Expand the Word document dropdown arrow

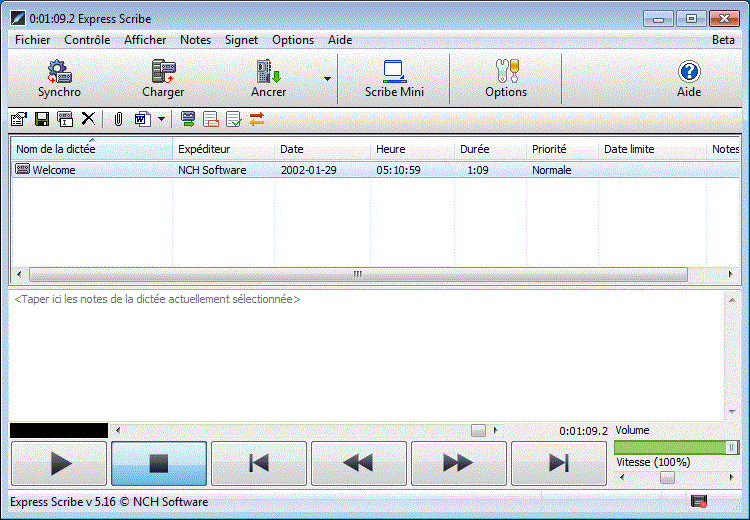162,119
